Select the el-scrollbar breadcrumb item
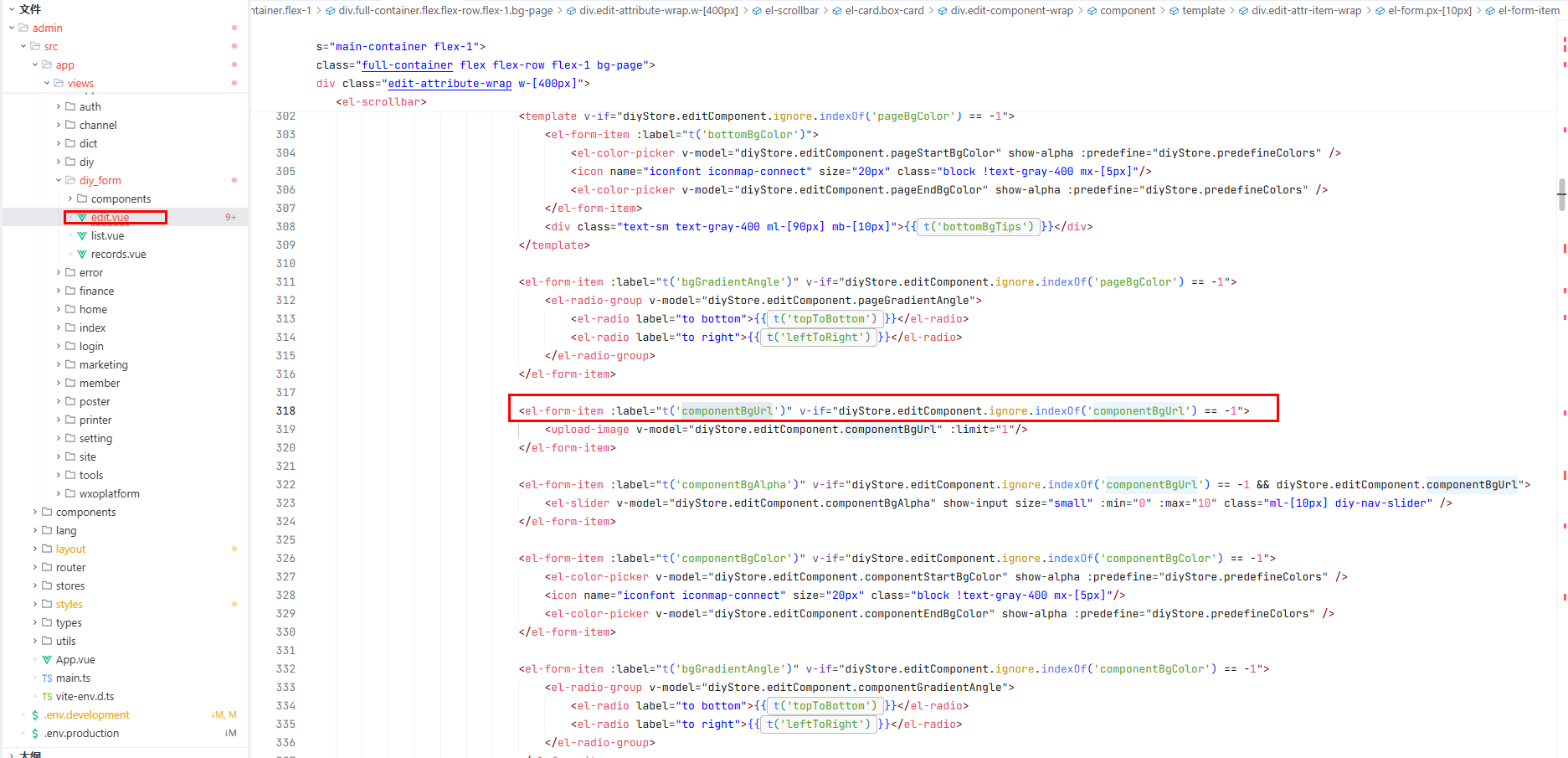This screenshot has height=758, width=1568. [x=791, y=11]
